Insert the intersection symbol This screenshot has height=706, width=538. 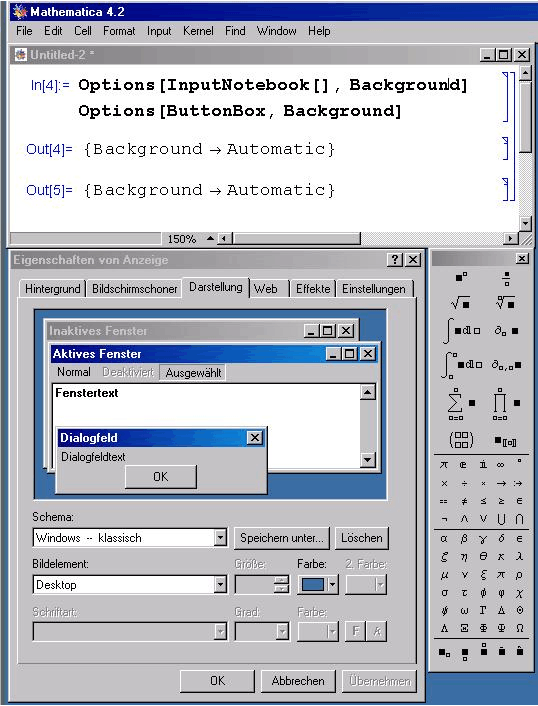[519, 519]
